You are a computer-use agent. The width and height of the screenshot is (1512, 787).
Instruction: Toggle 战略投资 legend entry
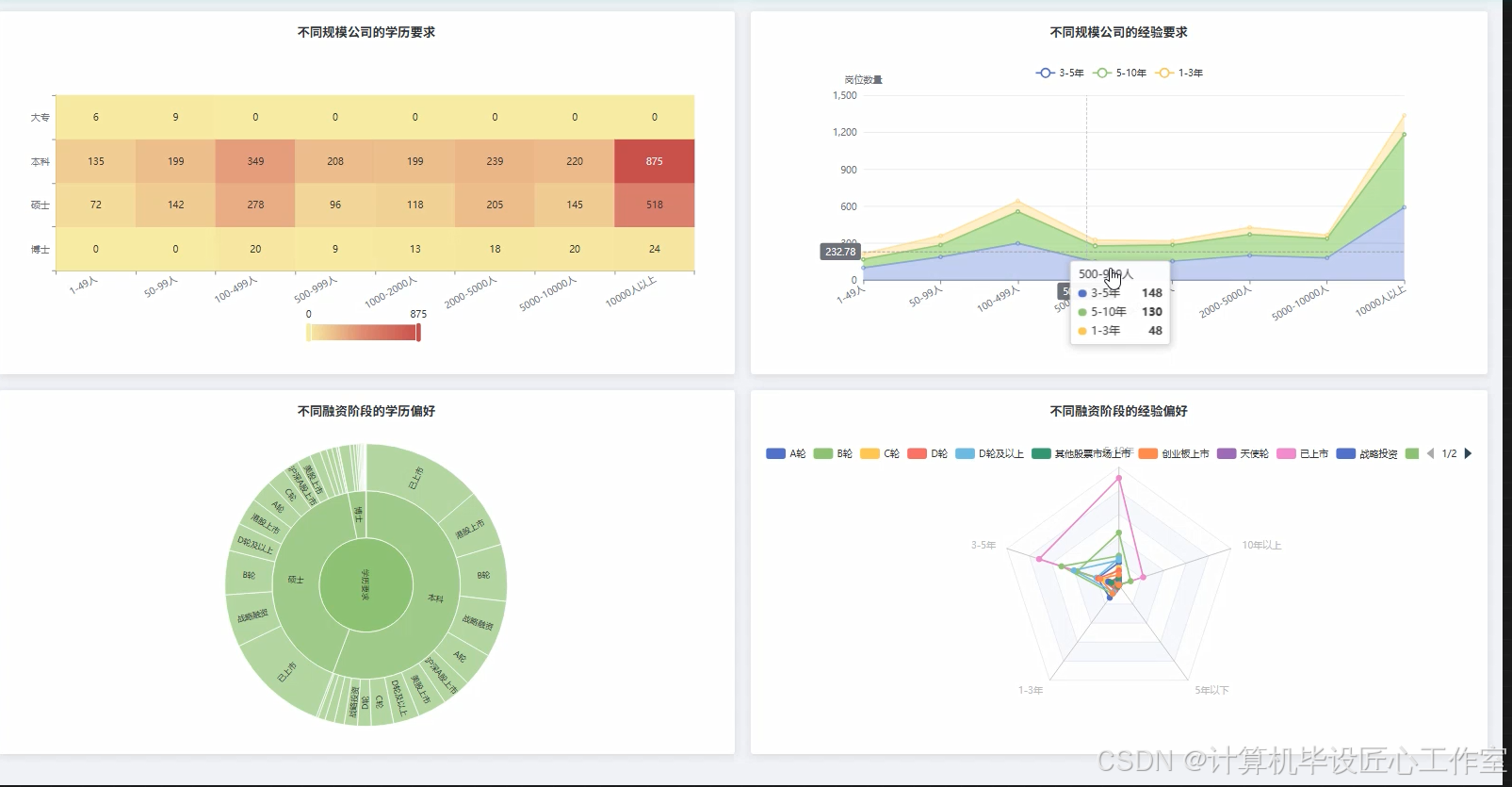pyautogui.click(x=1367, y=453)
